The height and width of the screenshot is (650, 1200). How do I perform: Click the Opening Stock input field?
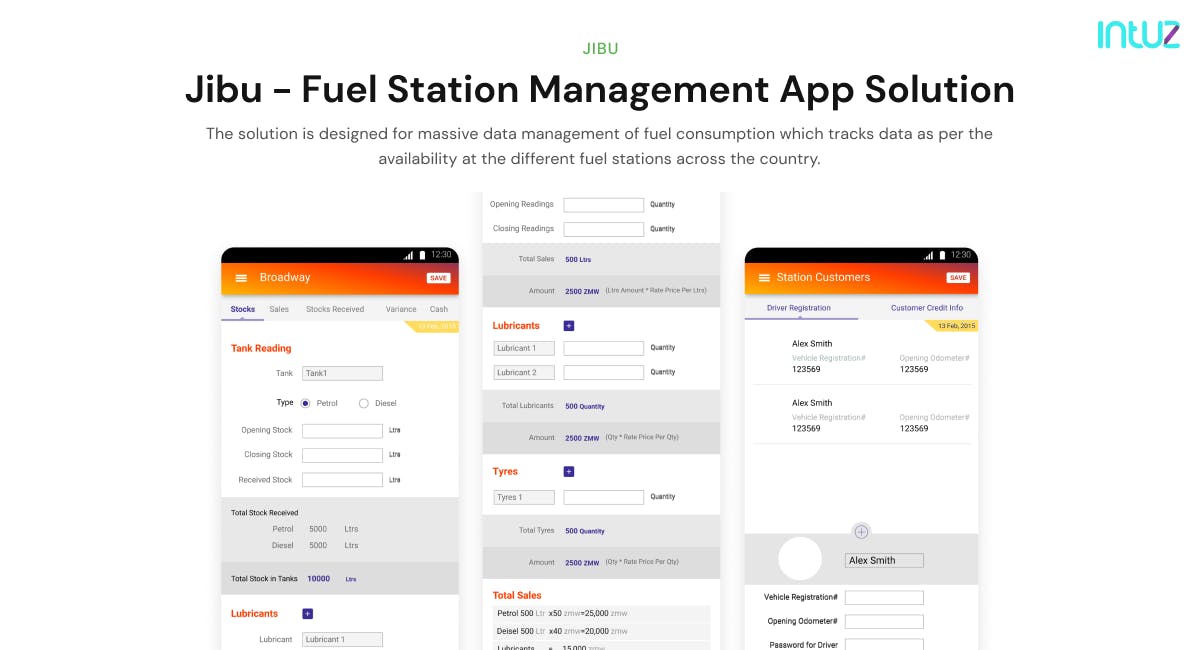pos(343,430)
